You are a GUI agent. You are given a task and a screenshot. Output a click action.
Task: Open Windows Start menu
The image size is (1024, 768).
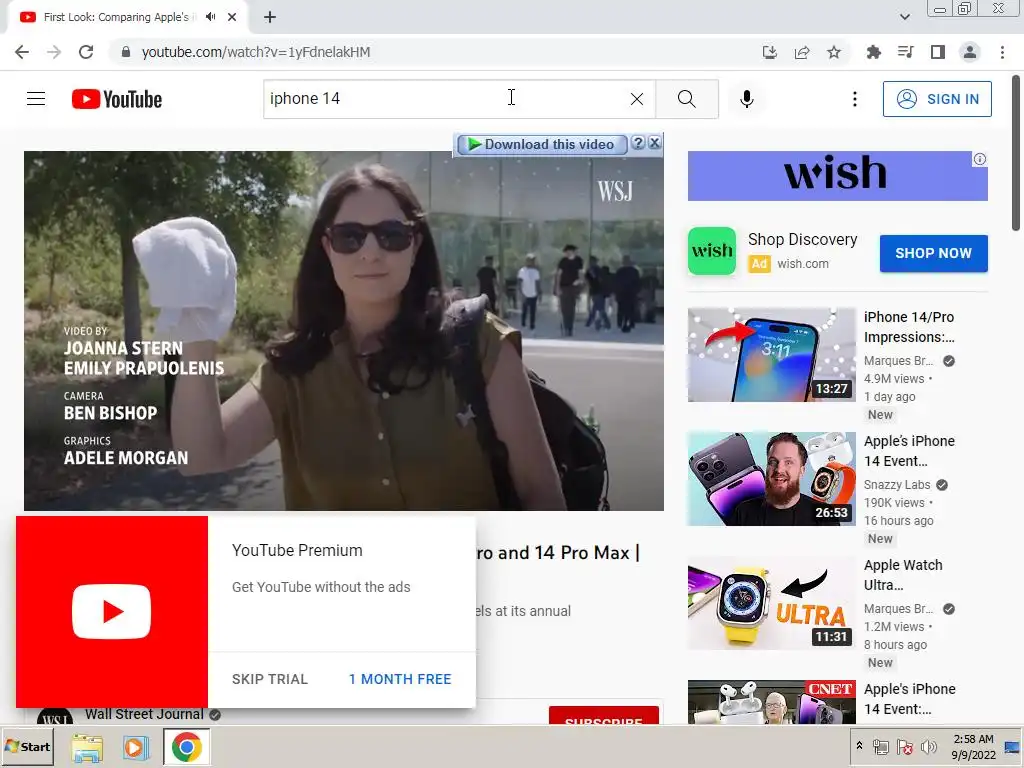[27, 747]
